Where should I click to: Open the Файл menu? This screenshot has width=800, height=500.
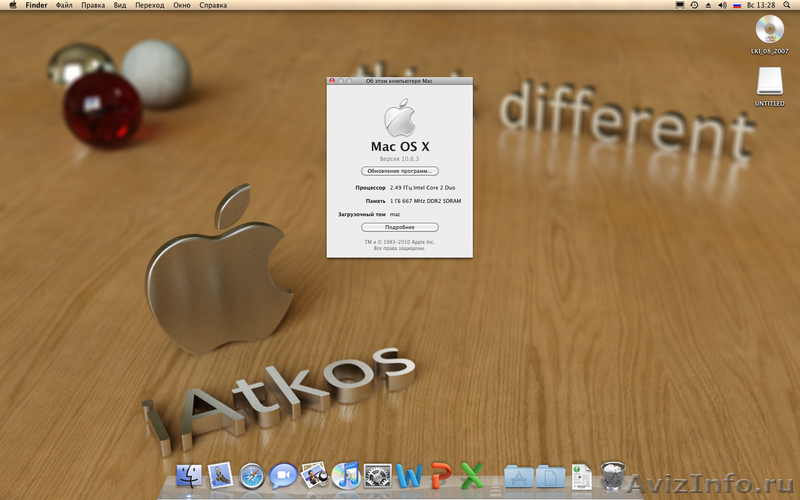[x=64, y=5]
